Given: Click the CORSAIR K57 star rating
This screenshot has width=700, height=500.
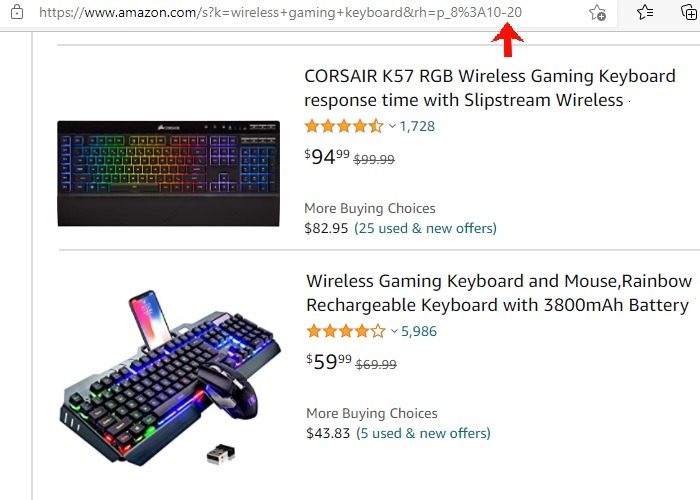Looking at the screenshot, I should (x=344, y=127).
